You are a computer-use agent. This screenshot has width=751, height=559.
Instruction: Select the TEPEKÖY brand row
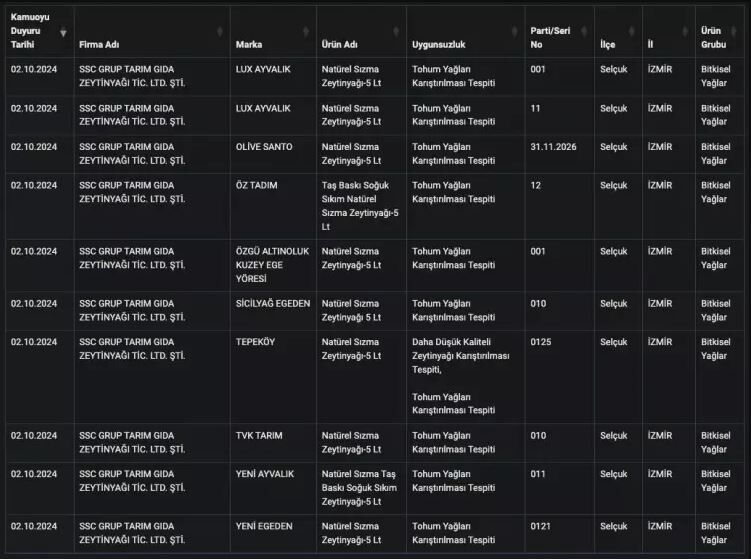255,342
